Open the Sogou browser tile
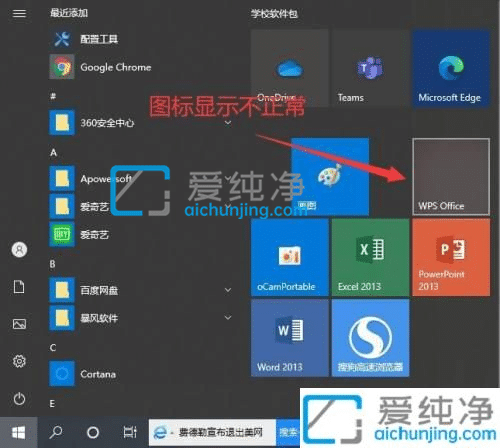The height and width of the screenshot is (448, 500). tap(370, 338)
